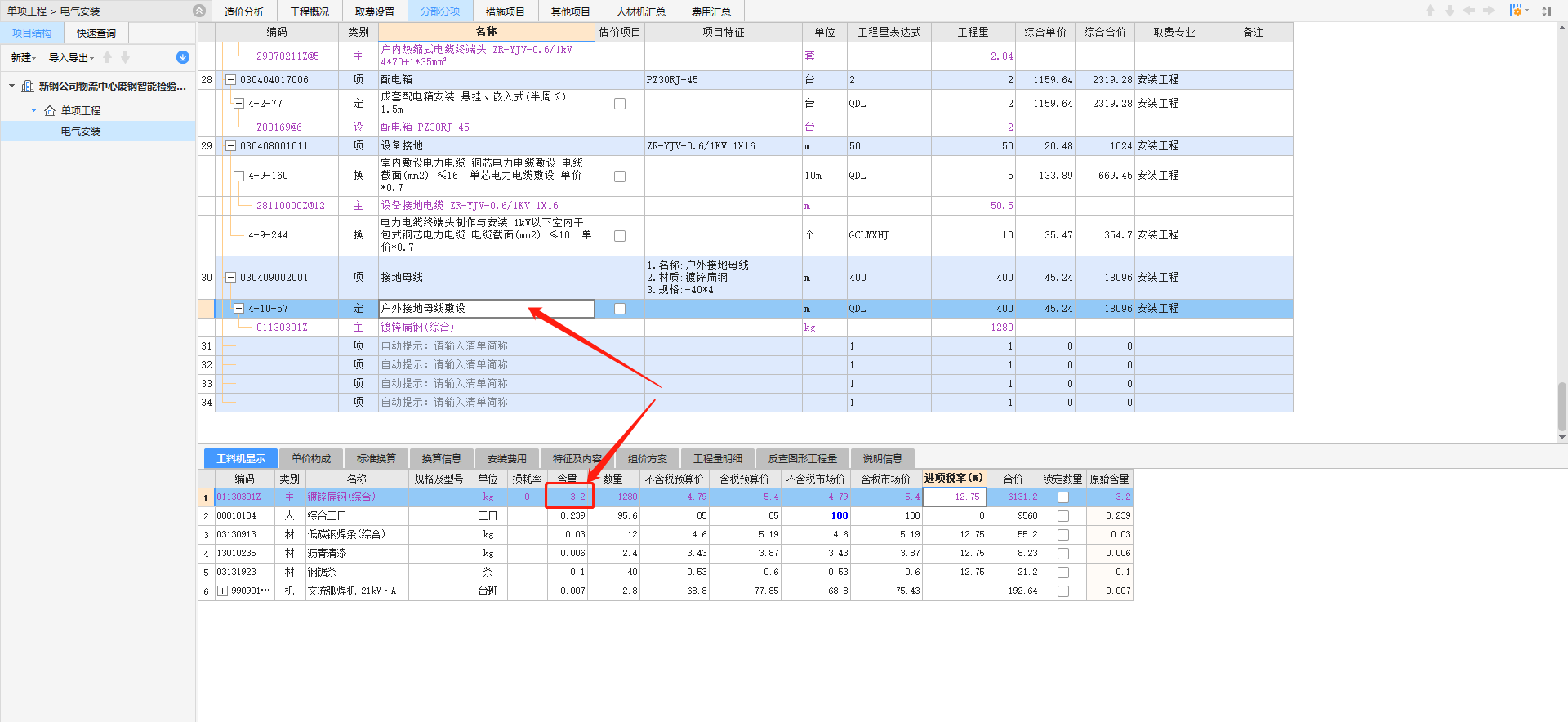The image size is (1568, 722).
Task: Open the 单价构成 tab in bottom panel
Action: (311, 459)
